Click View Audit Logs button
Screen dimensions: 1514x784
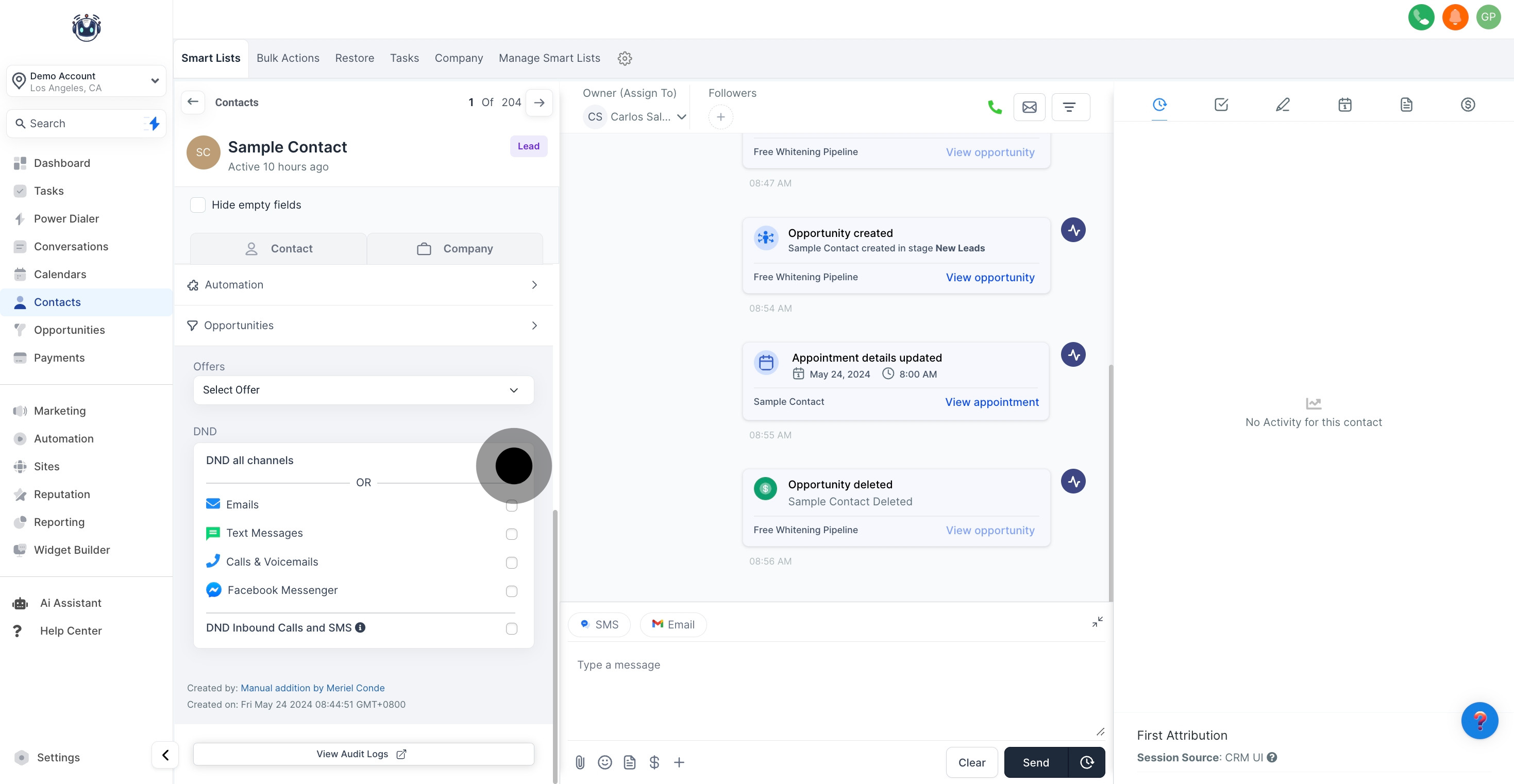pyautogui.click(x=363, y=754)
